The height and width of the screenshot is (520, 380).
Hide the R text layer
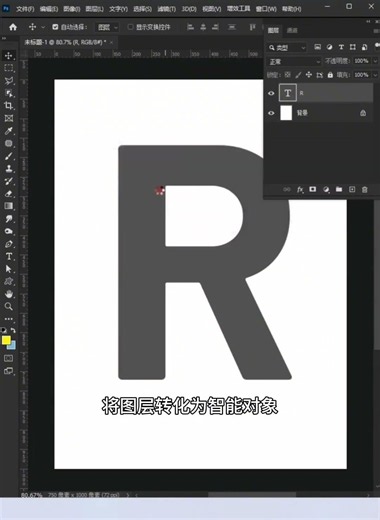tap(271, 93)
